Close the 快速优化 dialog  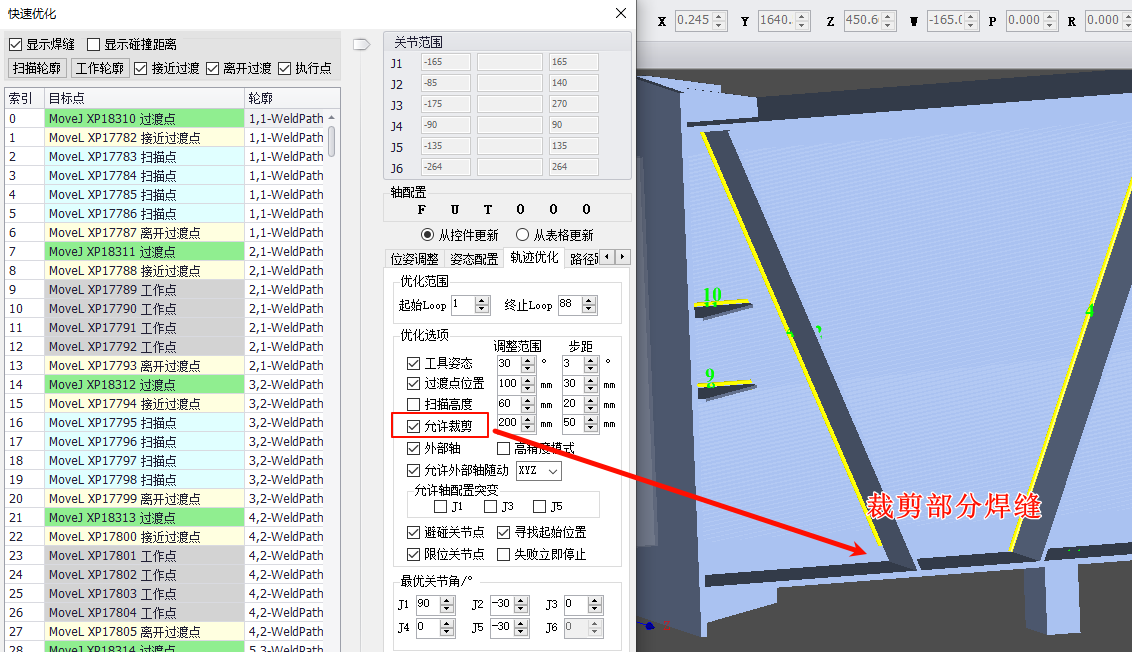621,13
